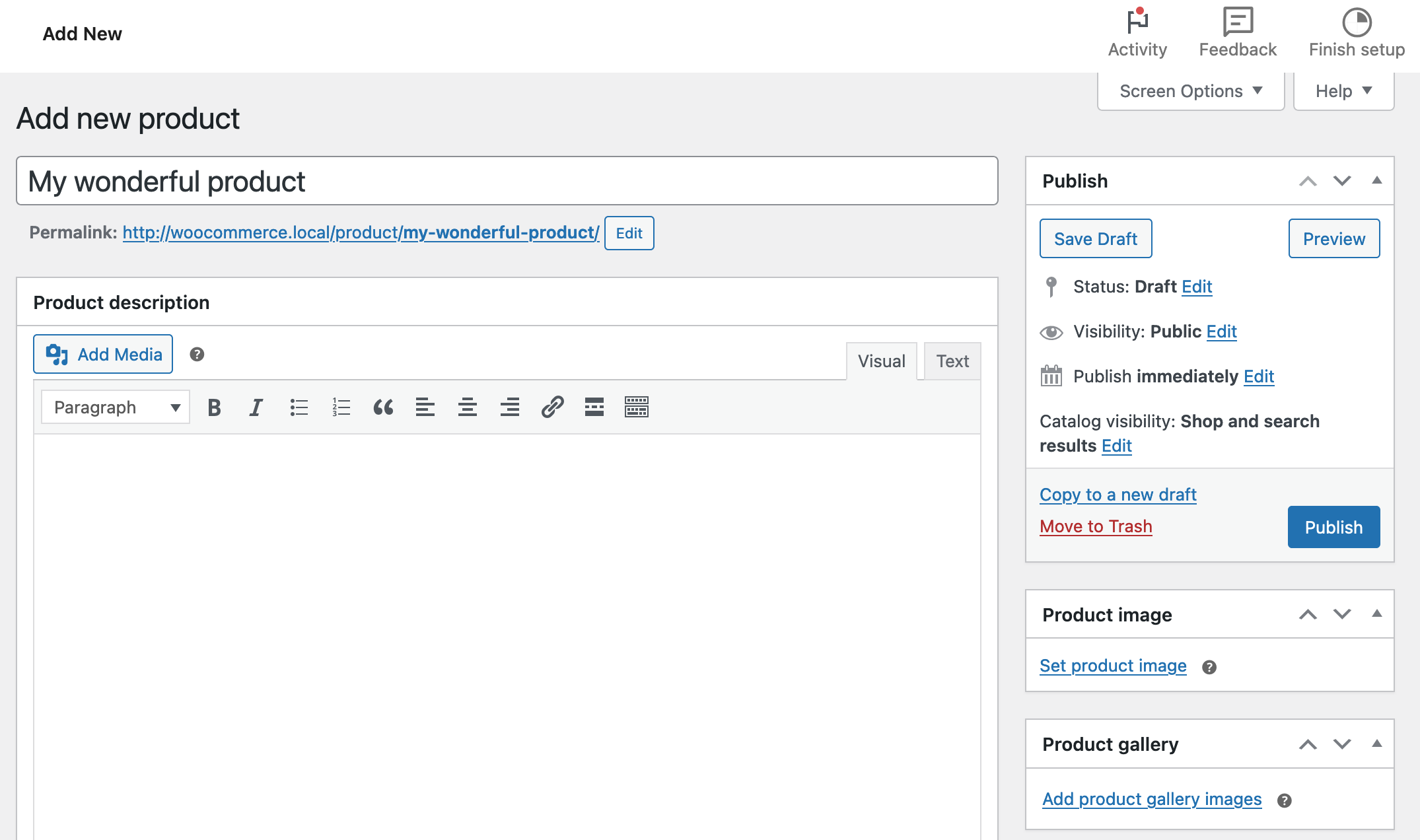This screenshot has height=840, width=1420.
Task: Insert a numbered list
Action: (341, 407)
